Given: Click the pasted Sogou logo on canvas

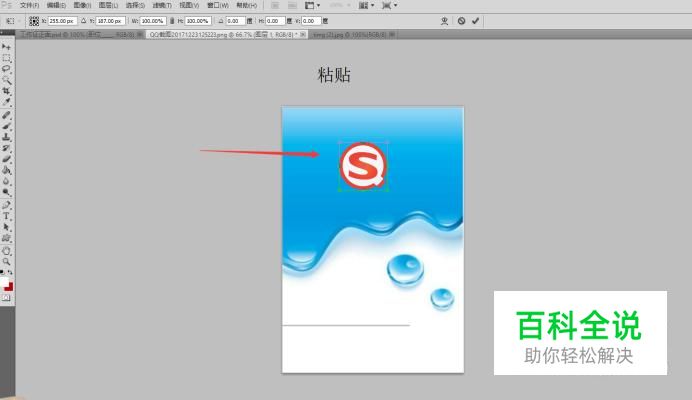Looking at the screenshot, I should (363, 166).
